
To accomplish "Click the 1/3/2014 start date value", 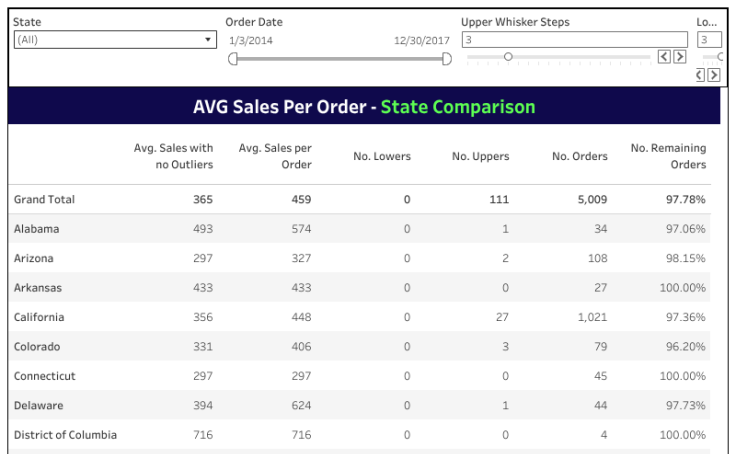I will click(x=251, y=40).
